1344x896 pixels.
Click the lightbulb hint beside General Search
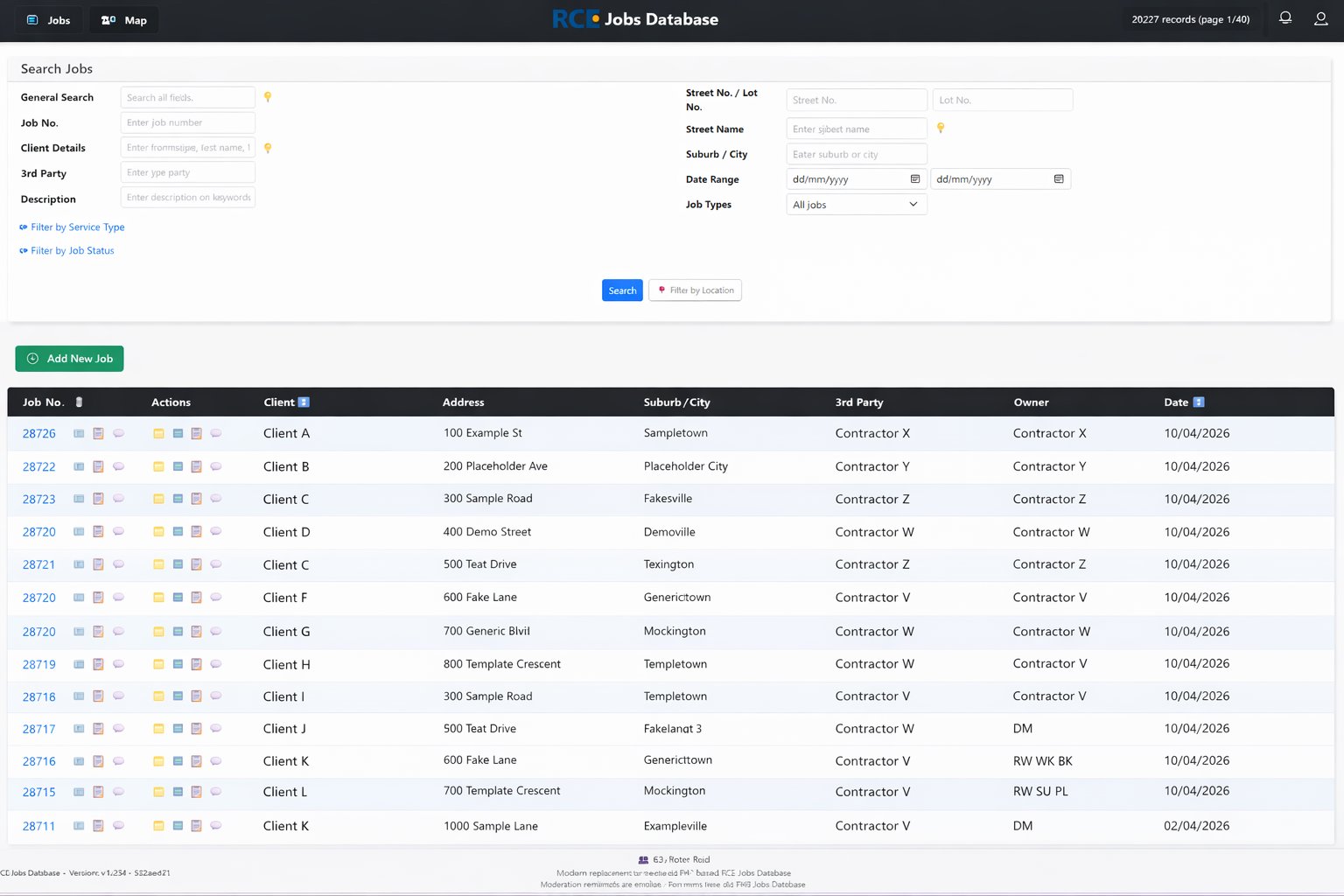tap(267, 97)
